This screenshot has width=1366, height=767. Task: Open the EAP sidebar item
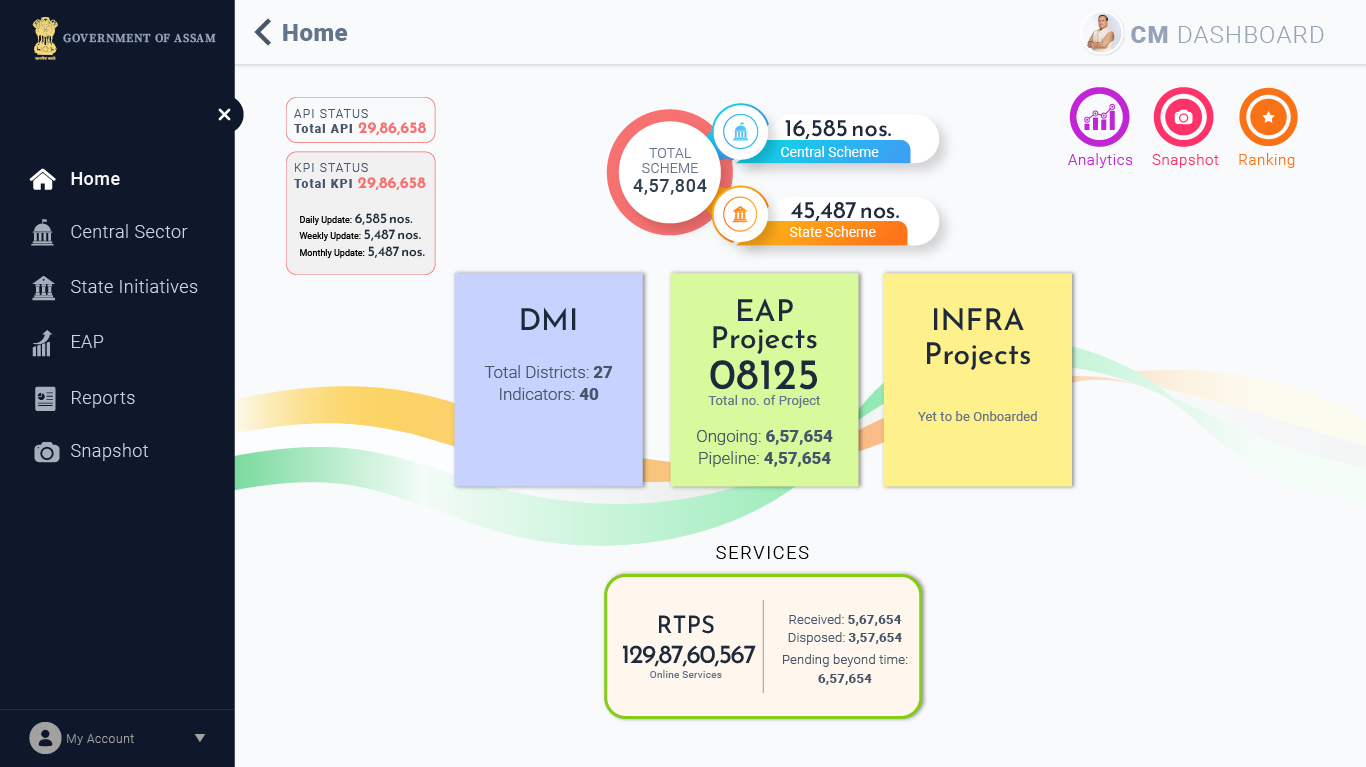(x=86, y=342)
